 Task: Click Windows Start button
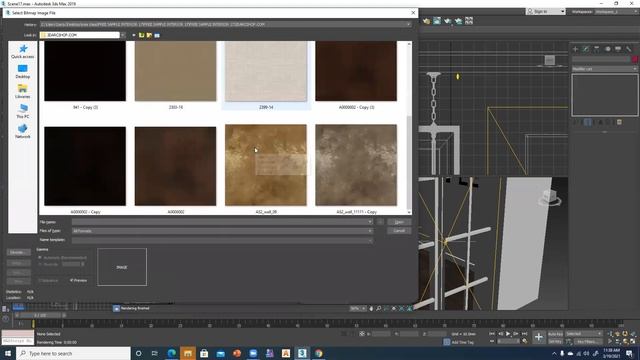pos(7,353)
